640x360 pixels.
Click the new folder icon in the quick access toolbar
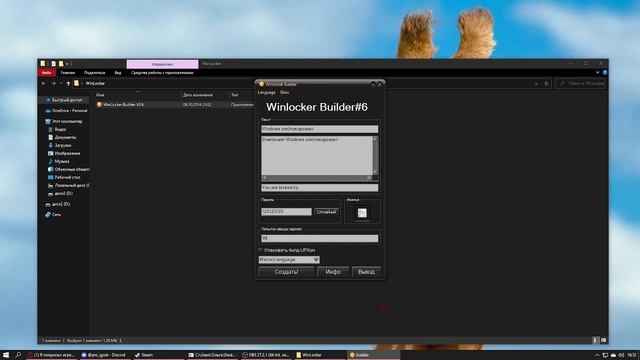click(x=61, y=64)
